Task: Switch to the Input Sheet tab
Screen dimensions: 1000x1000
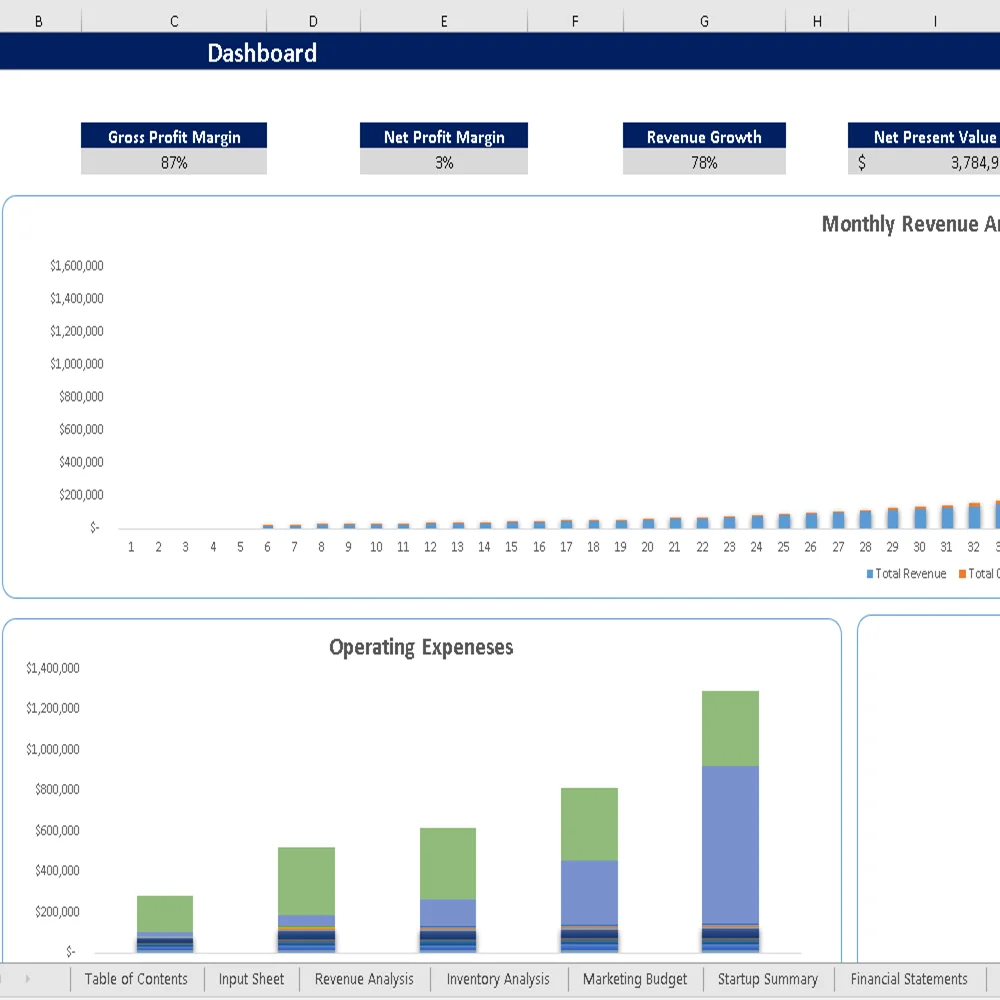Action: click(x=251, y=979)
